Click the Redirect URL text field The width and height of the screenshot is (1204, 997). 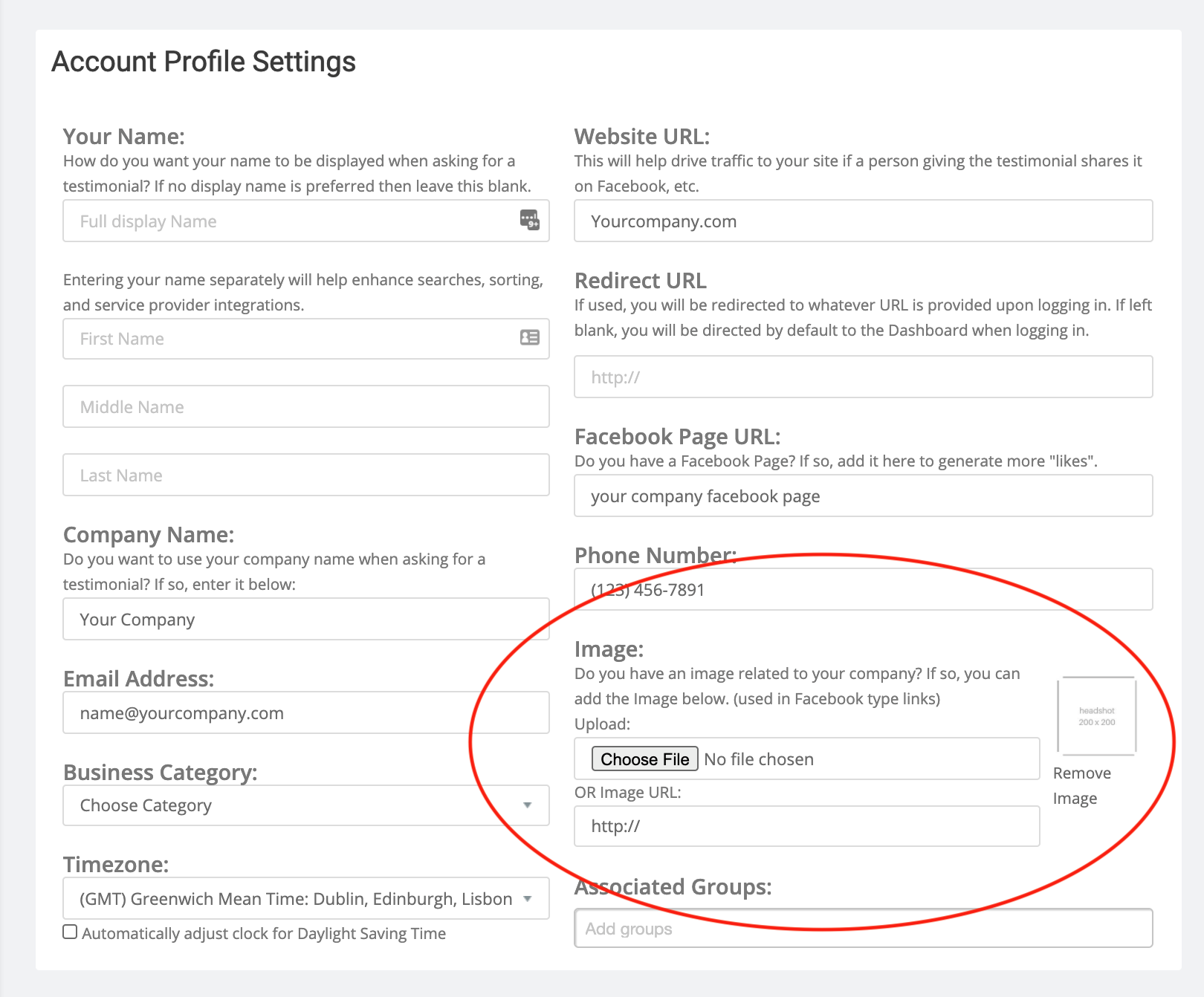863,377
